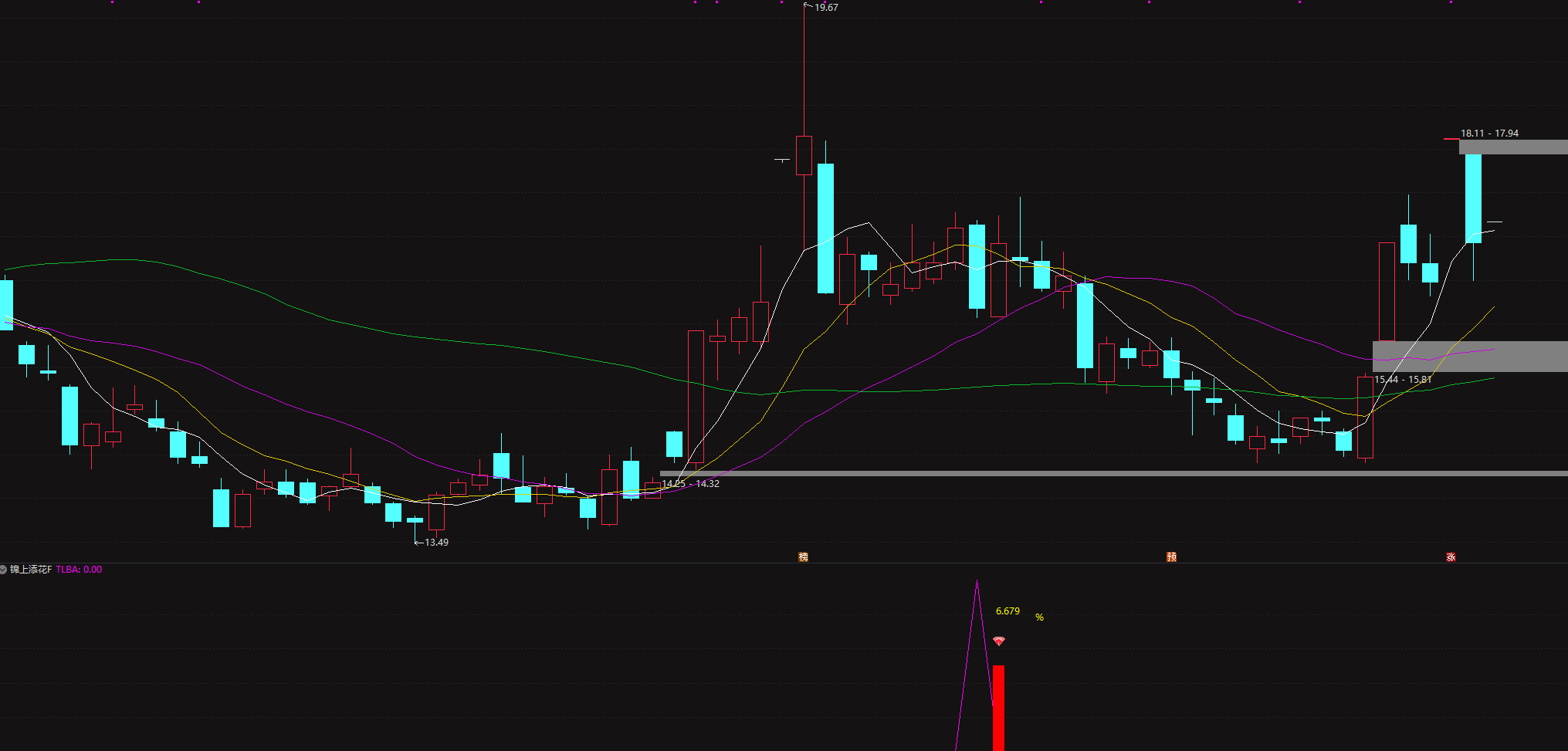Click the wide gray gap band above 15.44 label
The image size is (1568, 751).
click(1469, 356)
